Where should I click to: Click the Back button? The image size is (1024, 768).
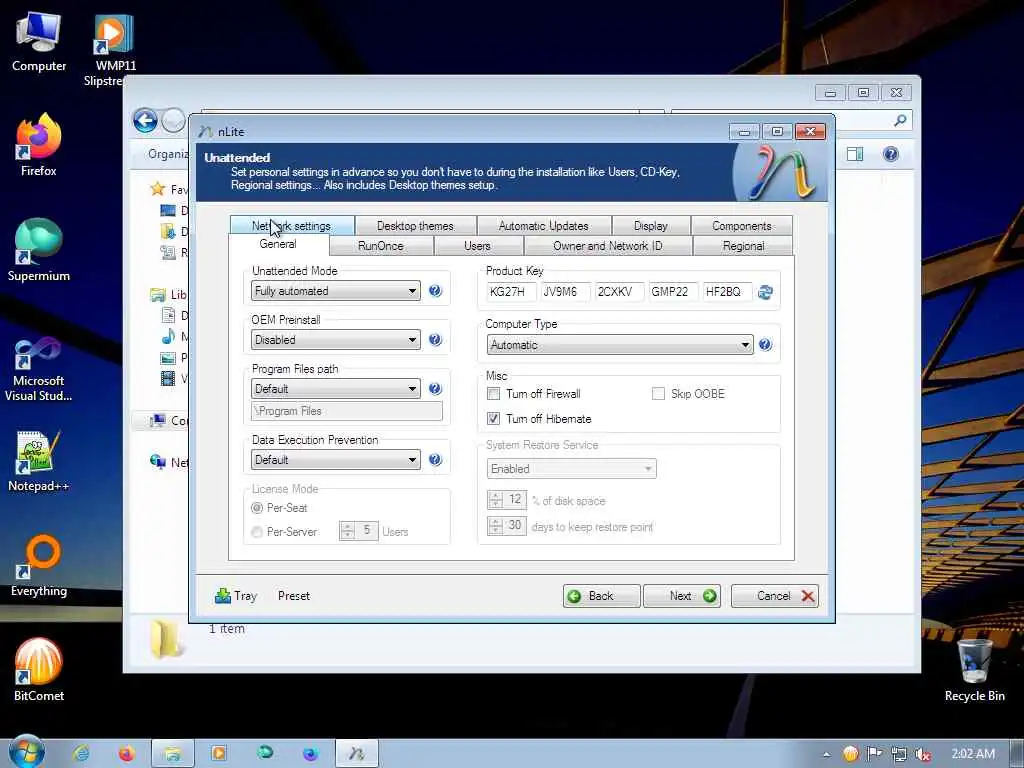pyautogui.click(x=601, y=596)
